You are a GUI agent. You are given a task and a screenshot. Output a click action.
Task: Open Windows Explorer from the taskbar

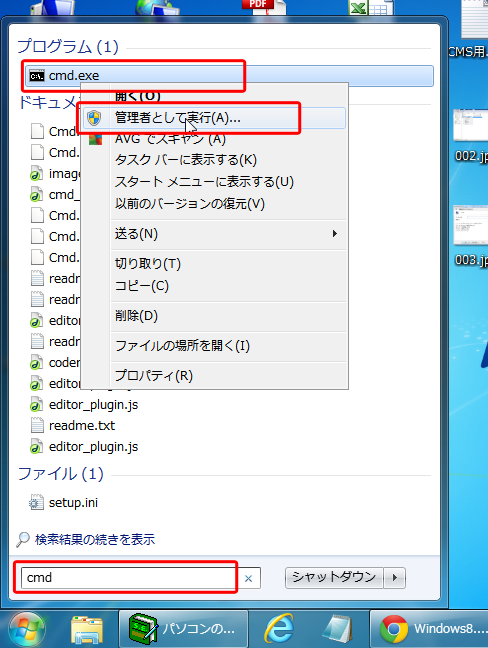(x=87, y=629)
